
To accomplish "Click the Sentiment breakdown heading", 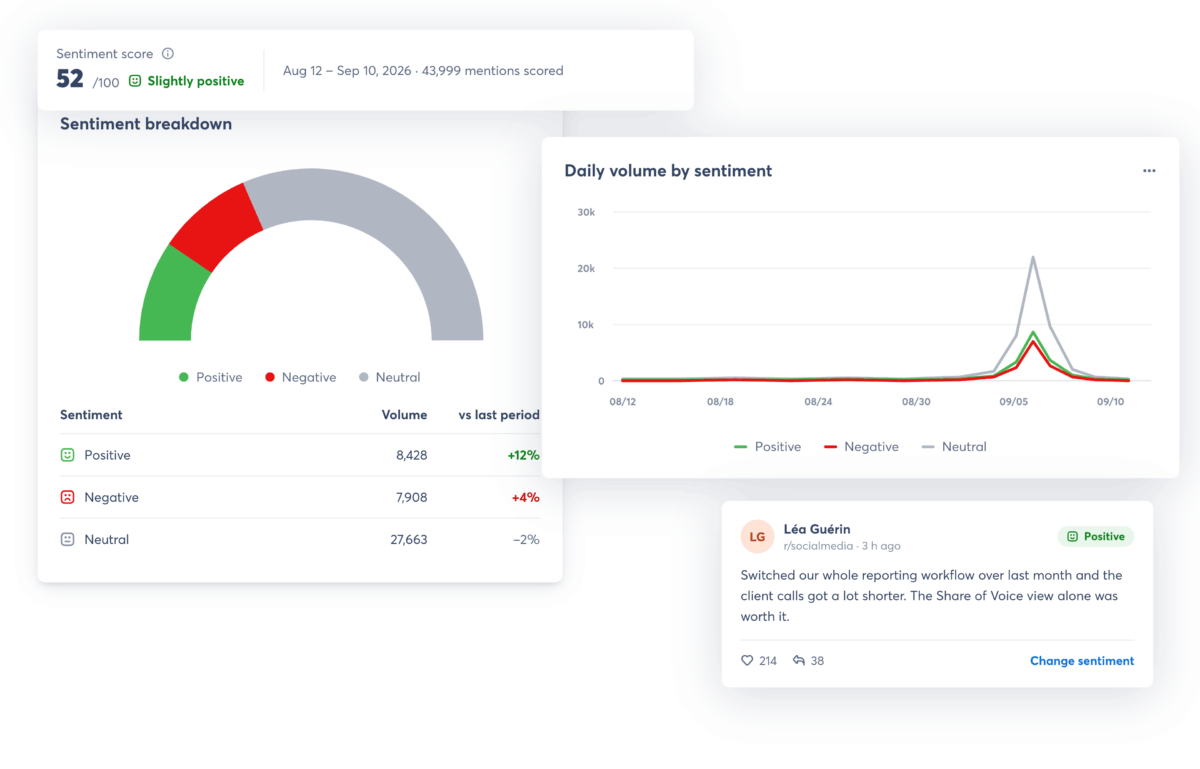I will [146, 124].
